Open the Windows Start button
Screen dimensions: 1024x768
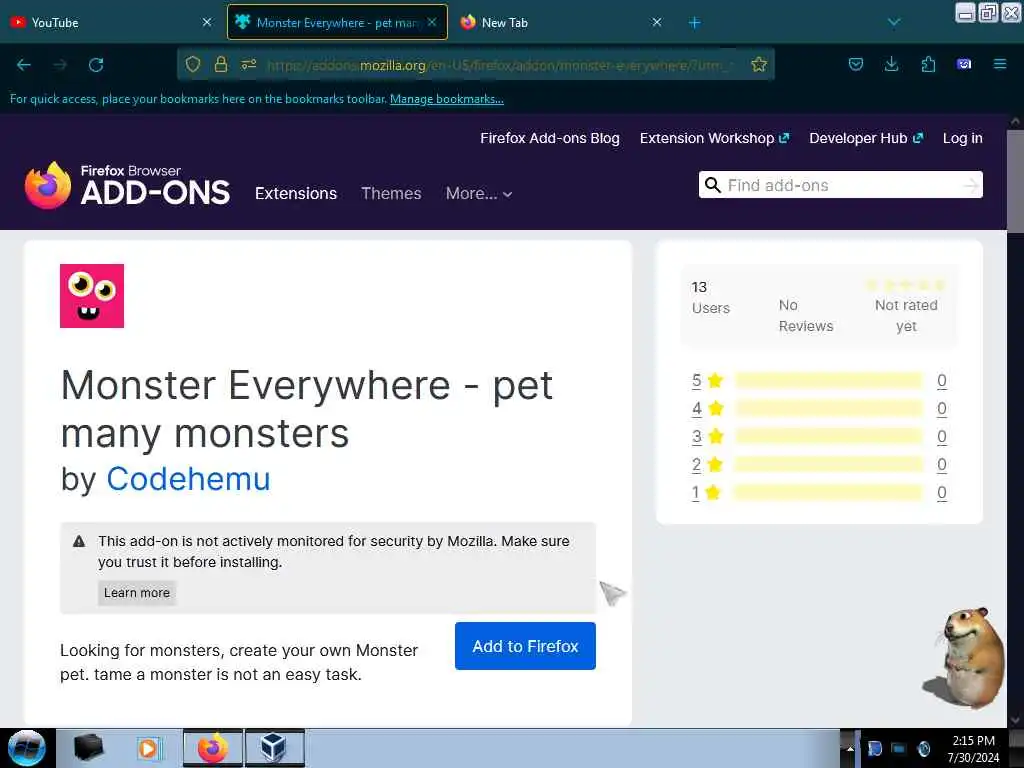pyautogui.click(x=27, y=748)
